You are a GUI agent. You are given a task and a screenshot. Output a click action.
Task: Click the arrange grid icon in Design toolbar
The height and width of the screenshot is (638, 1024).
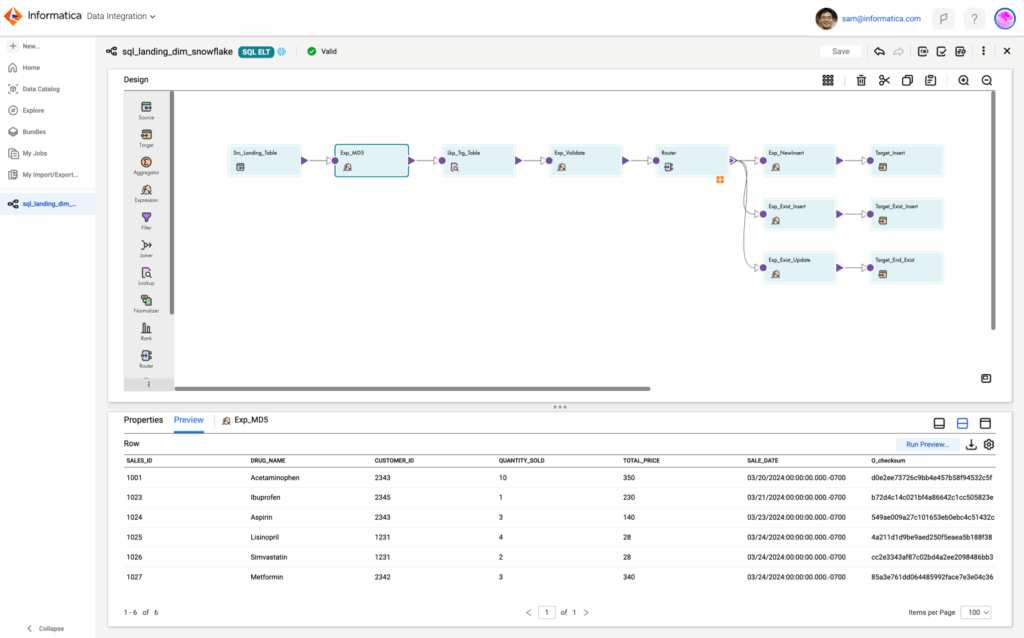coord(828,80)
